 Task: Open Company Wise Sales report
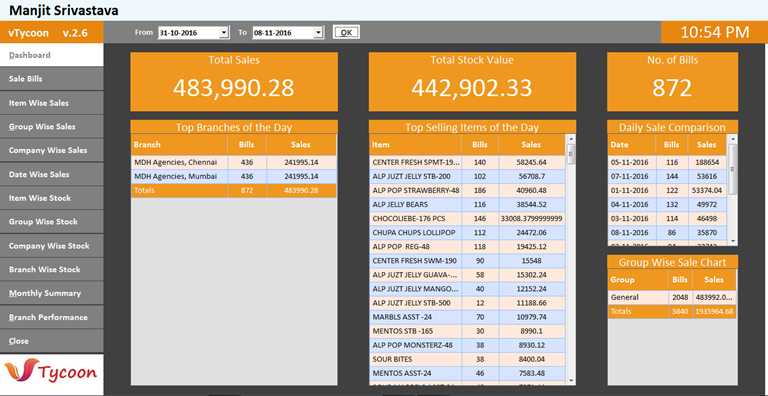tap(51, 150)
